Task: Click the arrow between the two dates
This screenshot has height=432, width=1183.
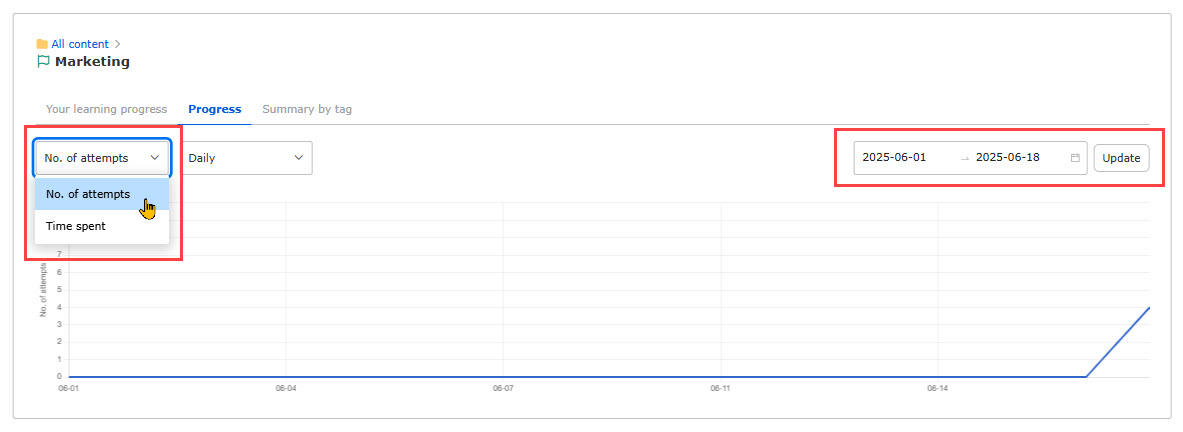Action: 964,158
